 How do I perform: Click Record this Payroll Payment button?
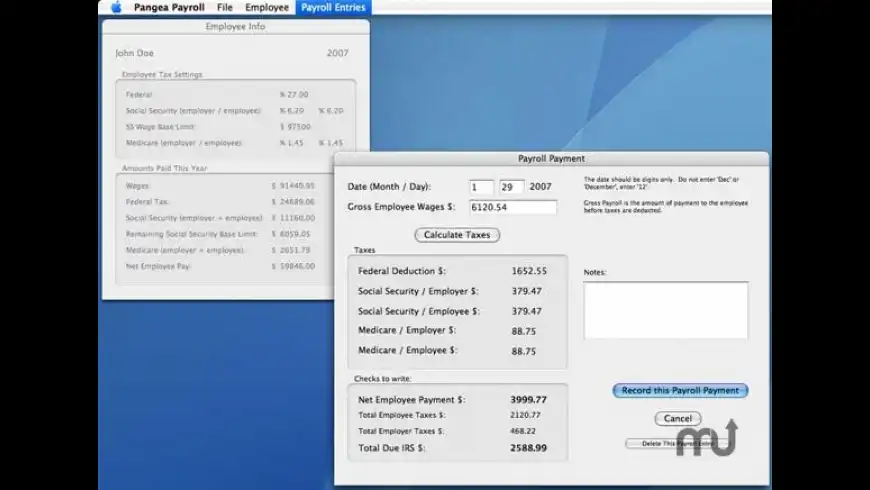tap(680, 391)
